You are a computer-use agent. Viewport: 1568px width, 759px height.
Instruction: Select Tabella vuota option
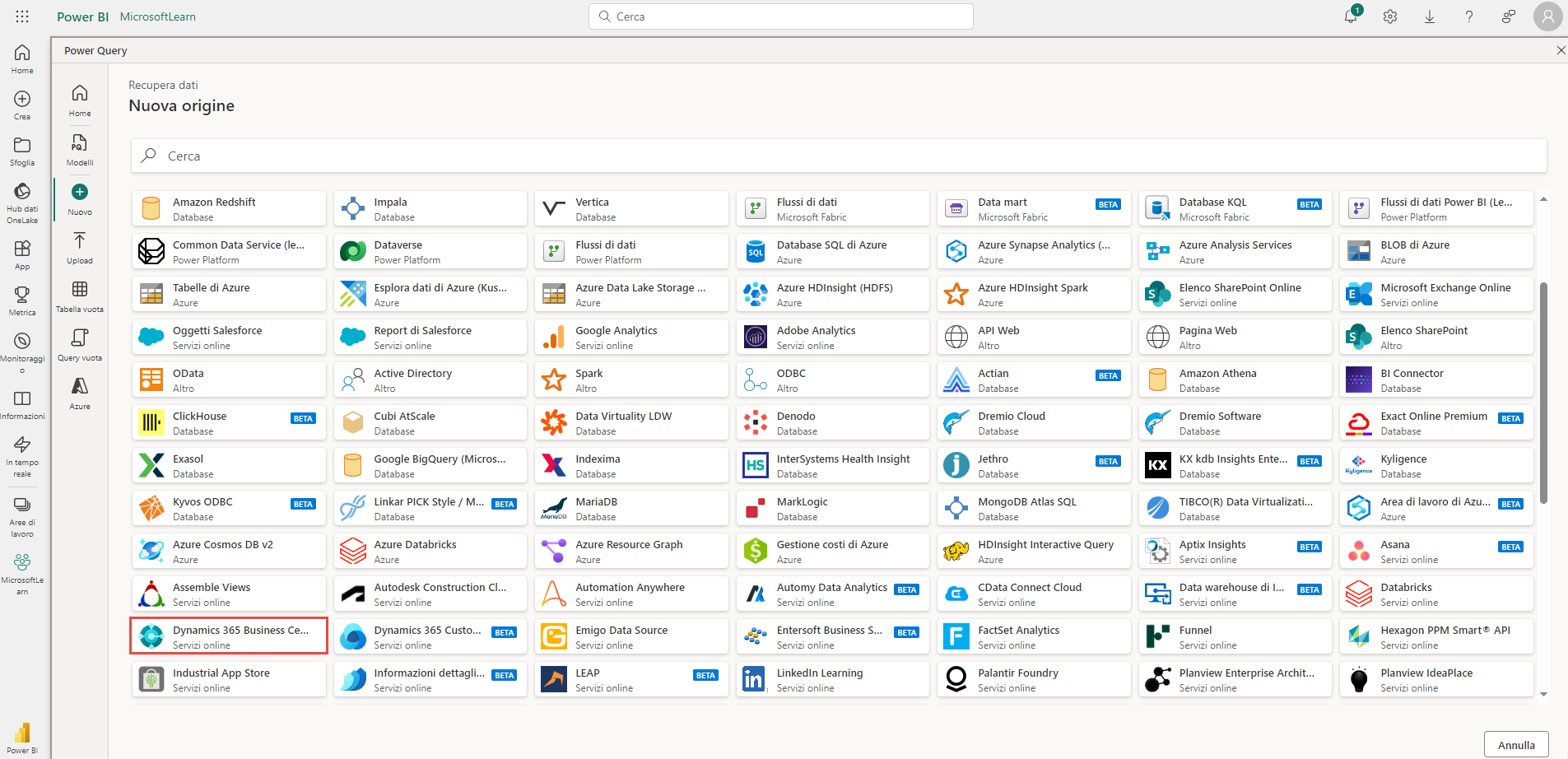click(80, 296)
